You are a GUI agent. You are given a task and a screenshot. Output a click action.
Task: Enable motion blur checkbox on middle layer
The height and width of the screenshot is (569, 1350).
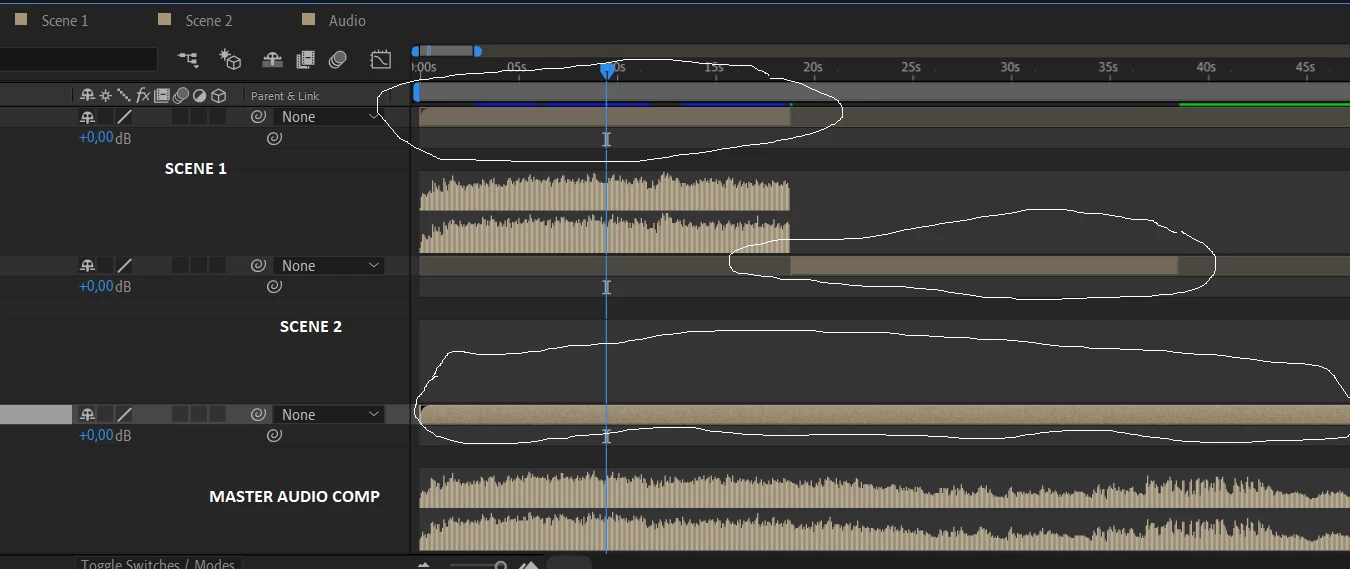[180, 265]
